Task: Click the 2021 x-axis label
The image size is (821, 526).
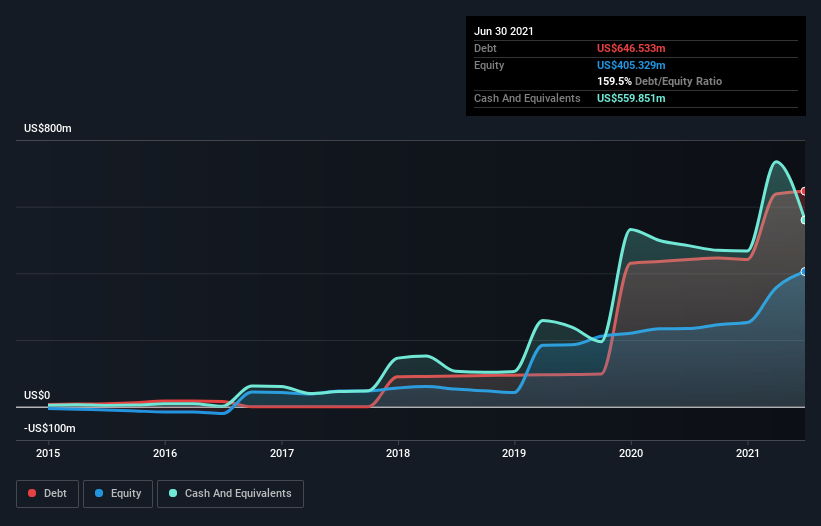Action: click(x=748, y=453)
